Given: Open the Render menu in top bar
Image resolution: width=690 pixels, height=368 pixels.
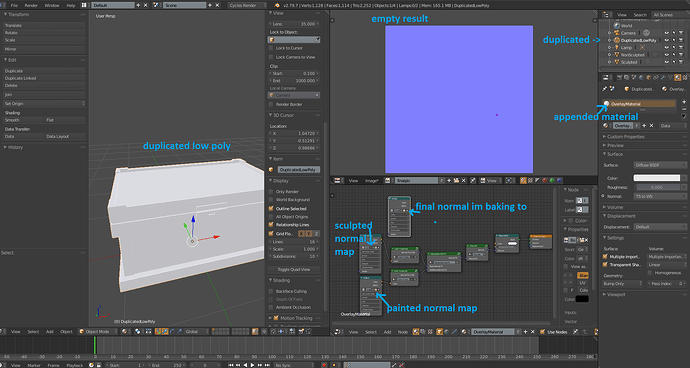Looking at the screenshot, I should click(31, 5).
